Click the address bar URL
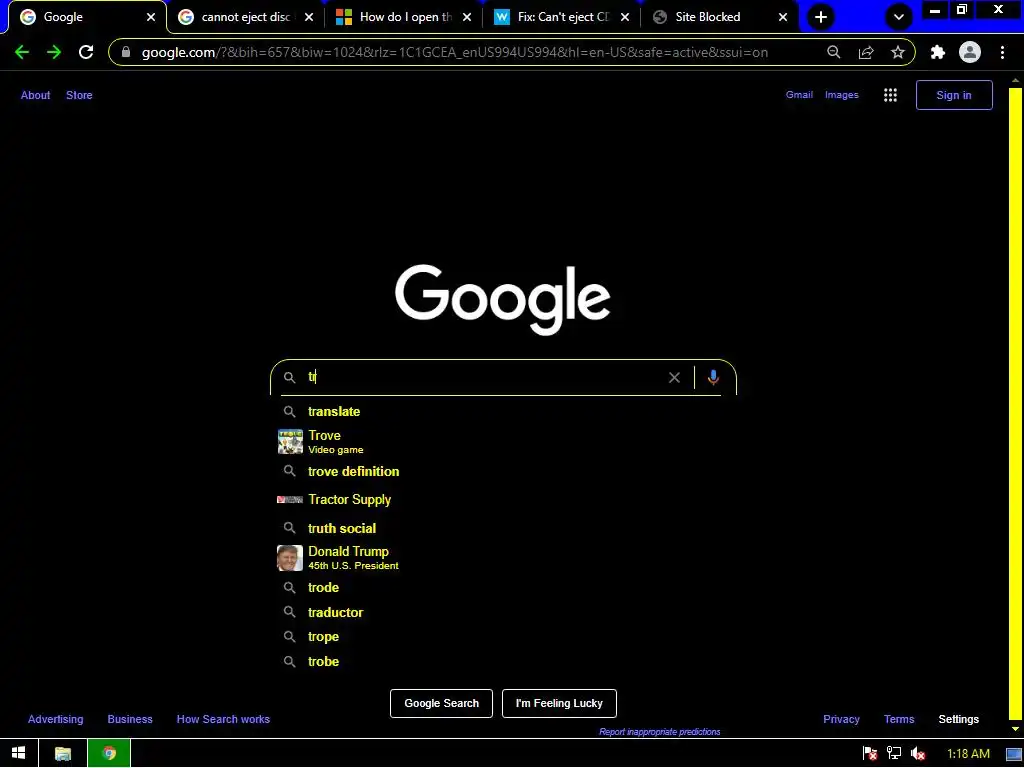The height and width of the screenshot is (768, 1024). [x=455, y=52]
